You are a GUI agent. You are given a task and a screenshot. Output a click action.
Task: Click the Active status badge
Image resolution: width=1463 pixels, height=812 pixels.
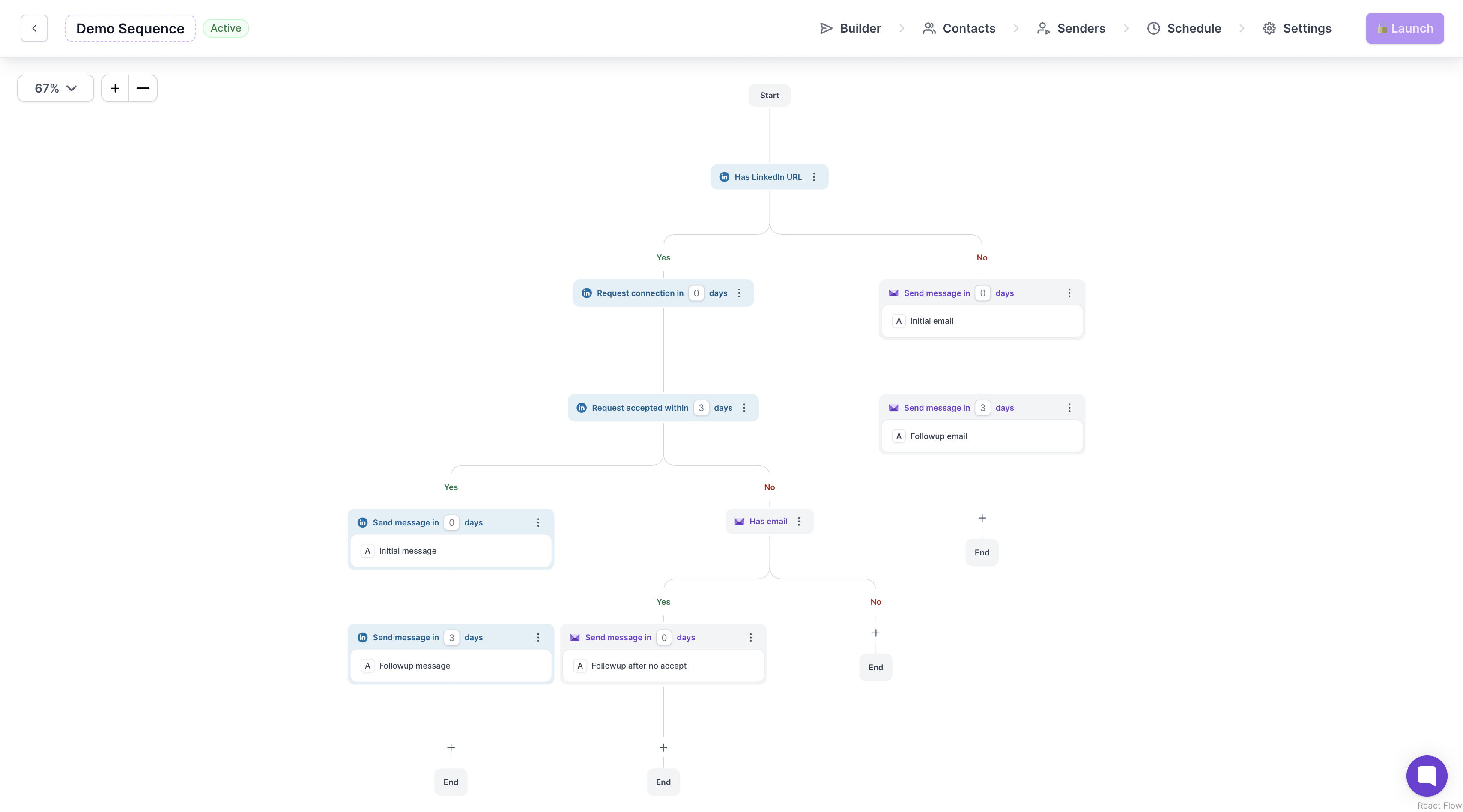click(x=225, y=28)
